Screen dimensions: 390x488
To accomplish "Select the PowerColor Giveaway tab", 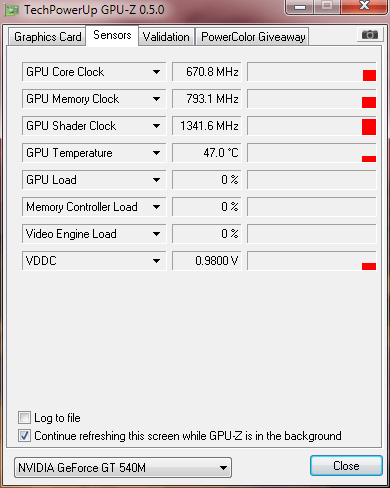I will pos(253,37).
